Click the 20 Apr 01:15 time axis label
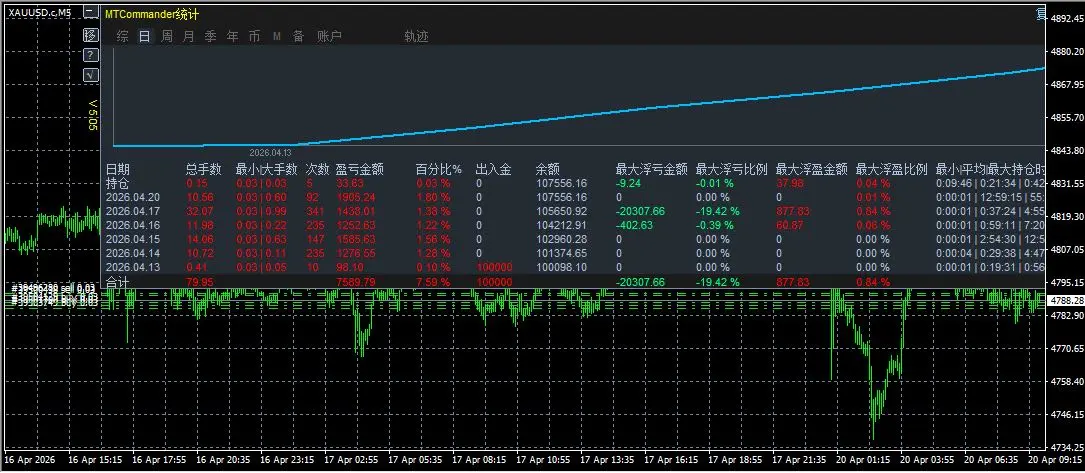The image size is (1085, 473). click(x=862, y=459)
